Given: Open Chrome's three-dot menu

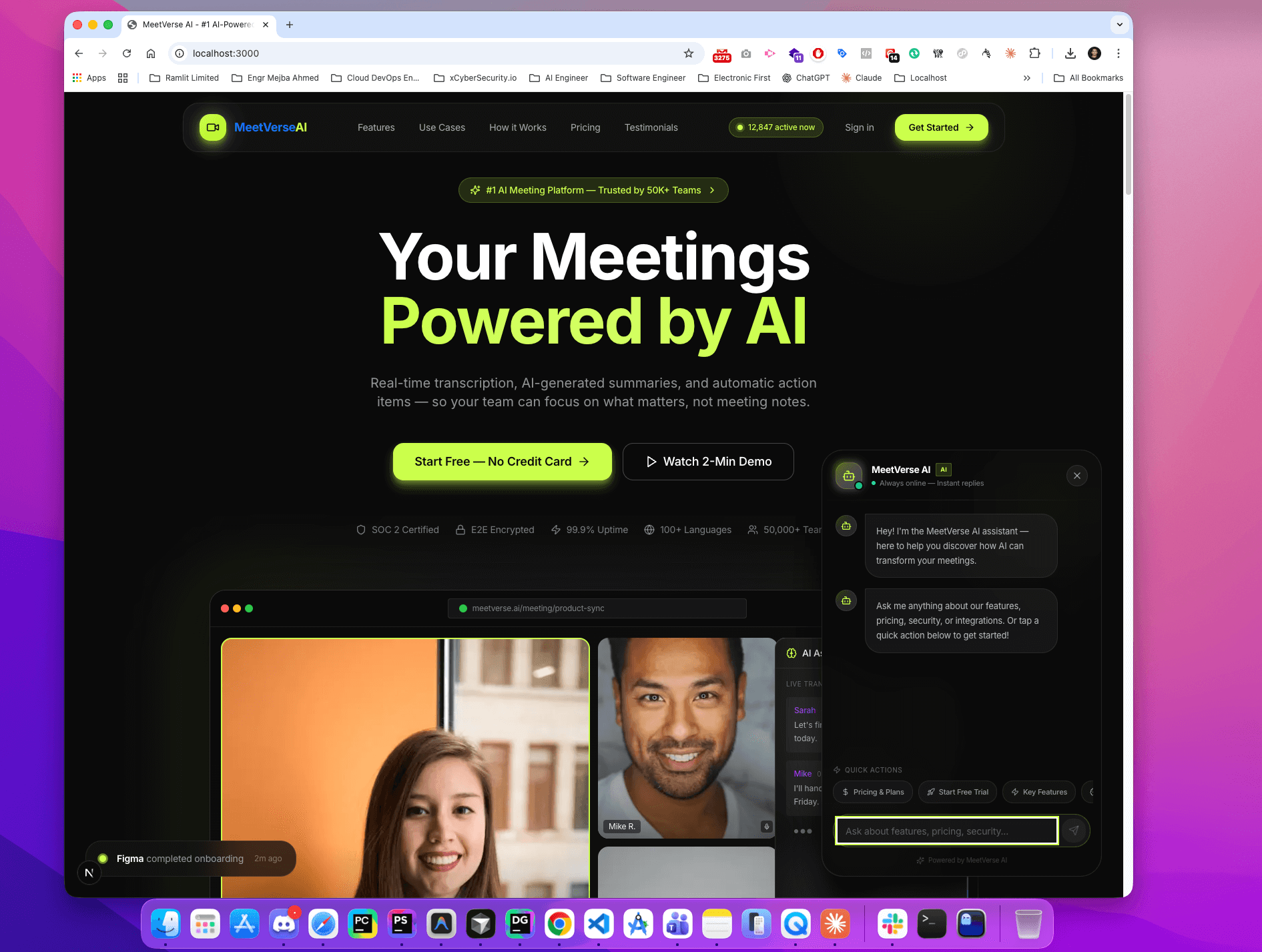Looking at the screenshot, I should coord(1119,53).
